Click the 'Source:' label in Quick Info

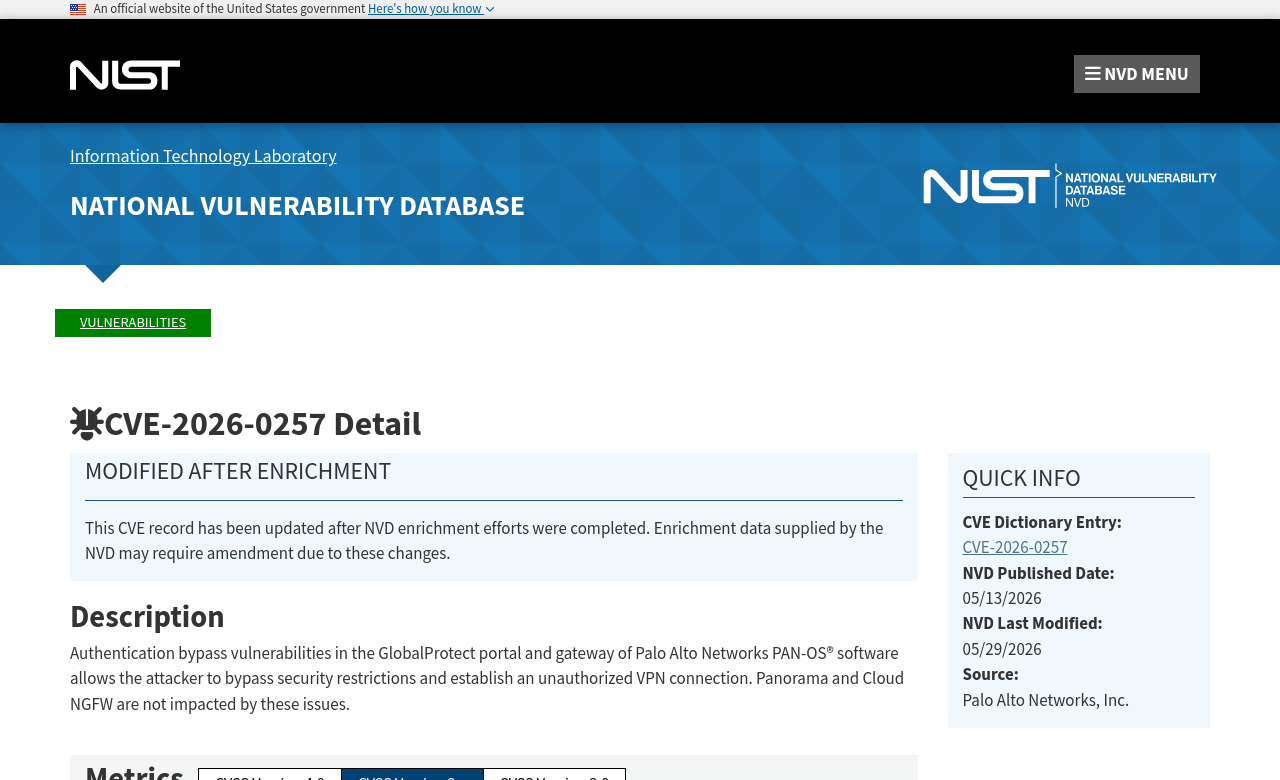click(990, 675)
